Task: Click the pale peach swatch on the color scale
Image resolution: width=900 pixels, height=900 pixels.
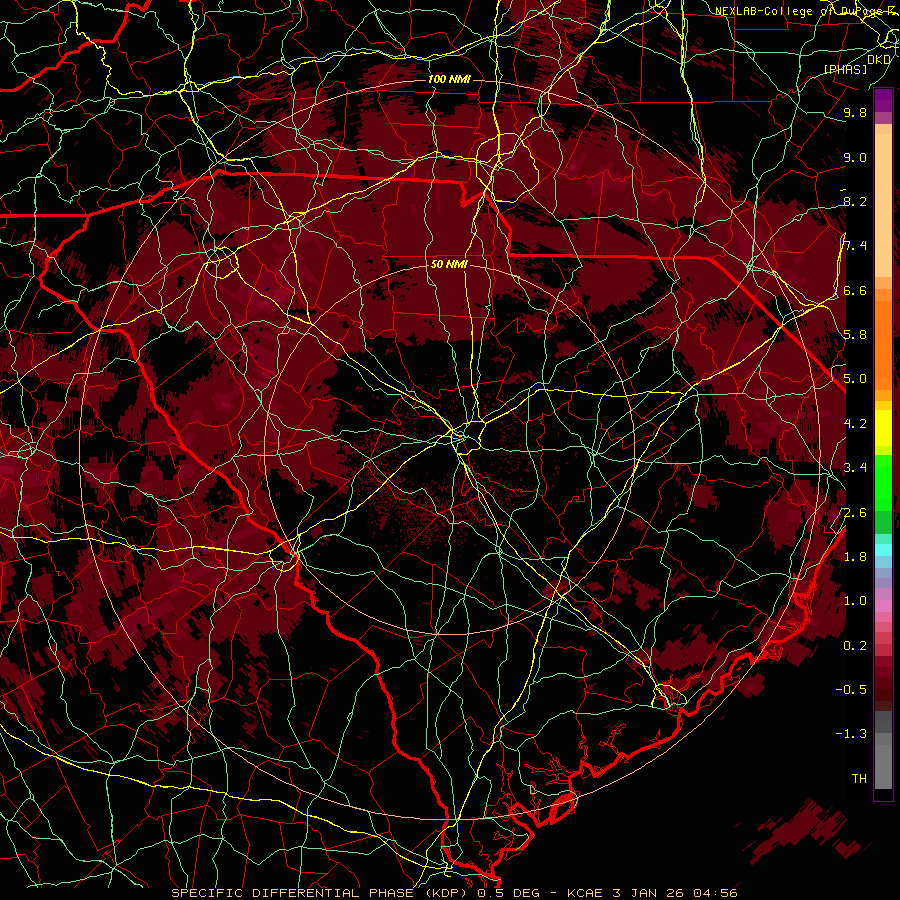Action: tap(883, 207)
